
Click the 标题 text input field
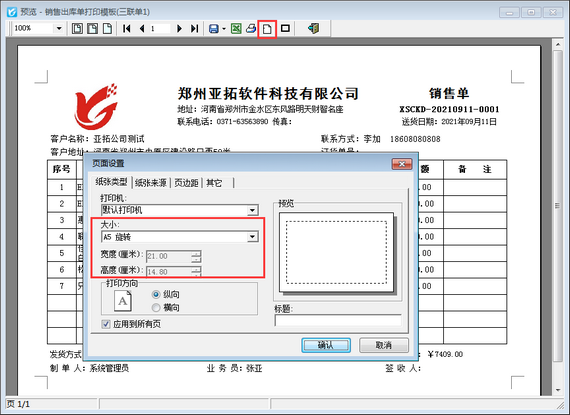(338, 321)
